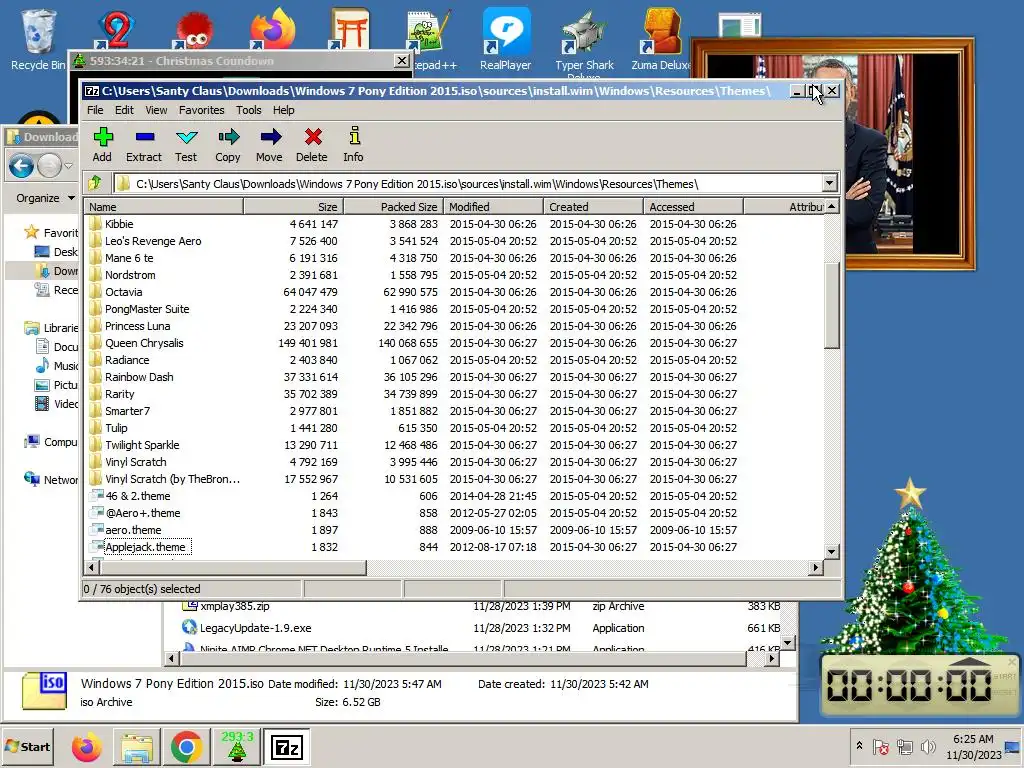Click the Start button
This screenshot has width=1024, height=768.
click(27, 746)
